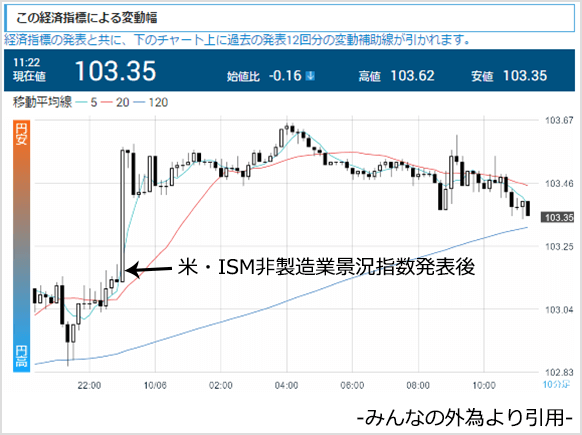582x435 pixels.
Task: Click the 10:00 time axis label
Action: (x=484, y=386)
